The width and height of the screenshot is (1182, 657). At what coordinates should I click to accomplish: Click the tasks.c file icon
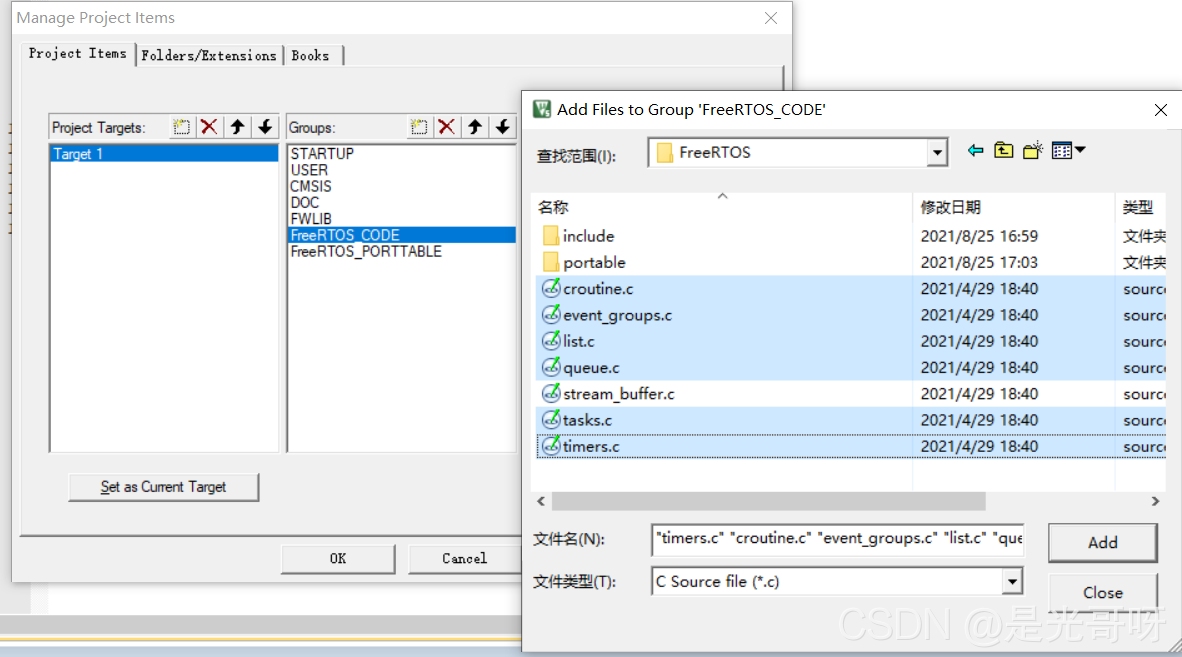tap(551, 420)
